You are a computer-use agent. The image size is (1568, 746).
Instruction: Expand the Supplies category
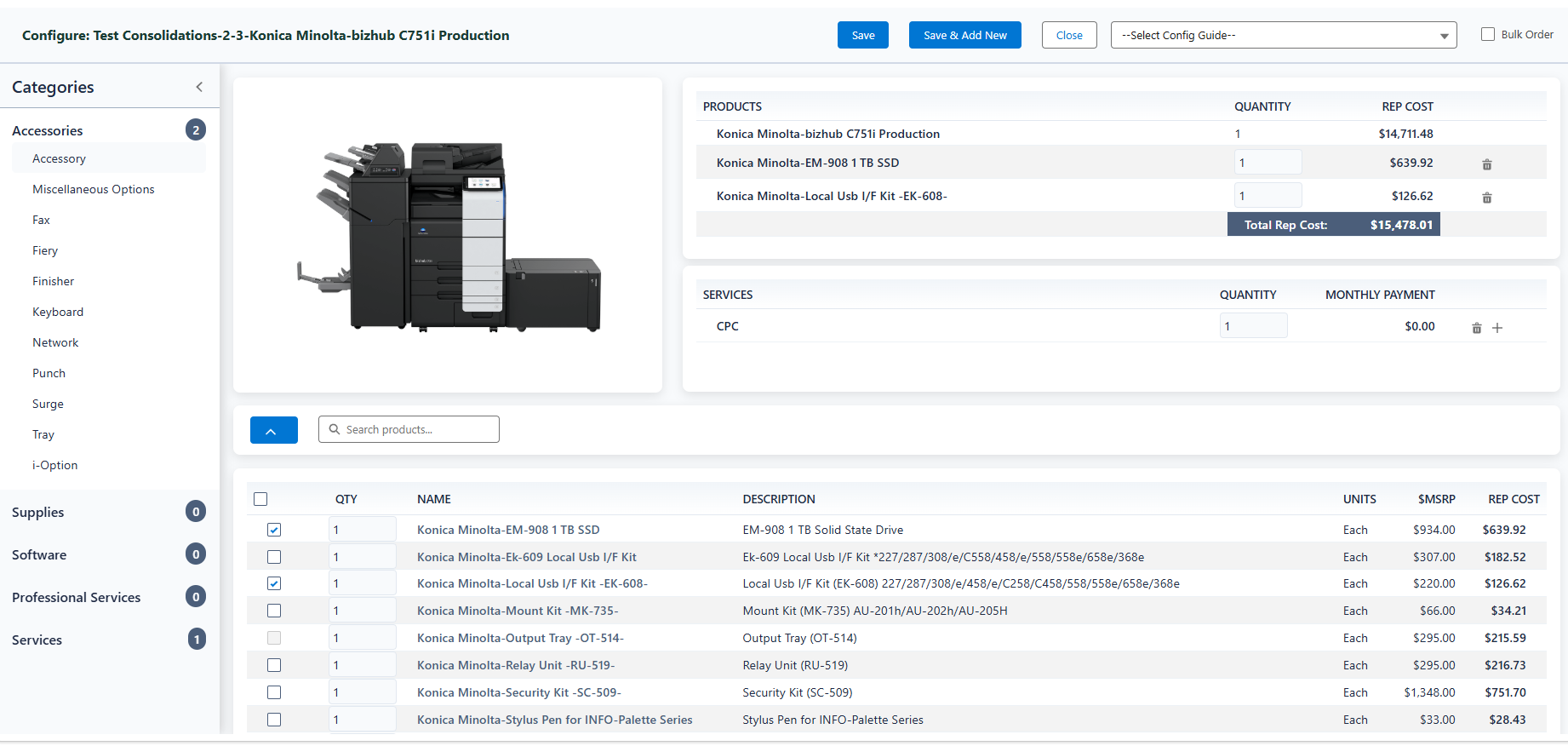click(38, 512)
